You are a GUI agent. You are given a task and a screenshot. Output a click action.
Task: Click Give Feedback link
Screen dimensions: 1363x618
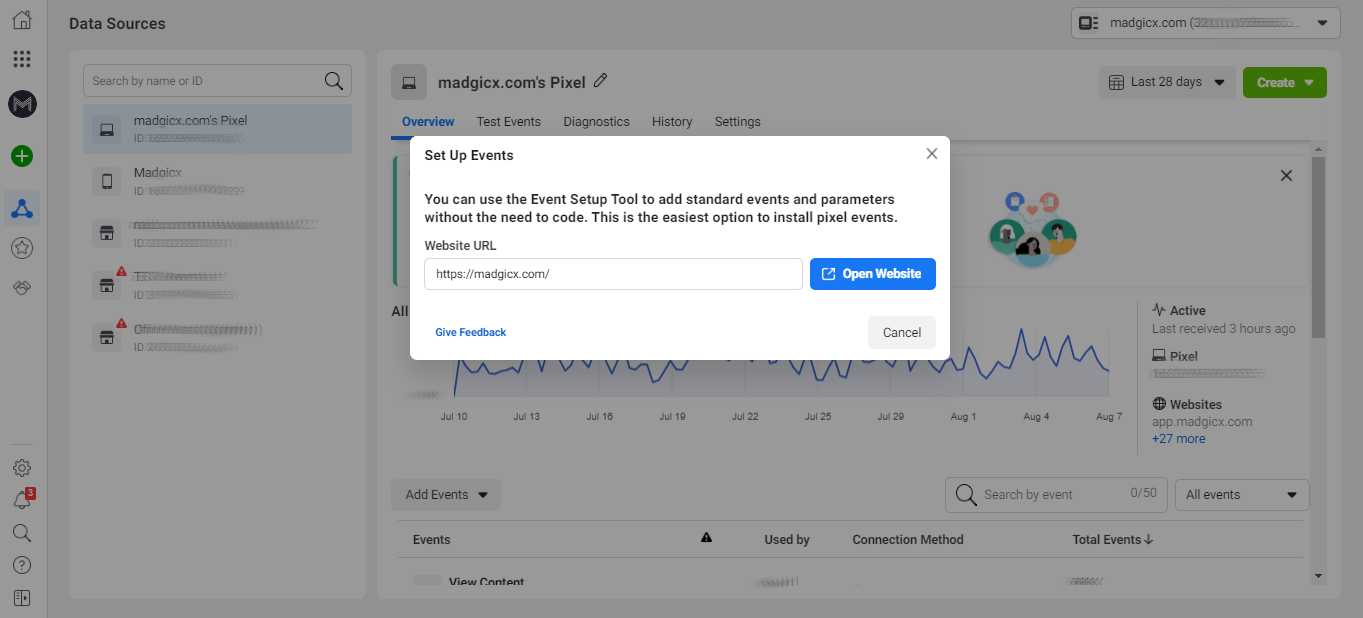471,332
